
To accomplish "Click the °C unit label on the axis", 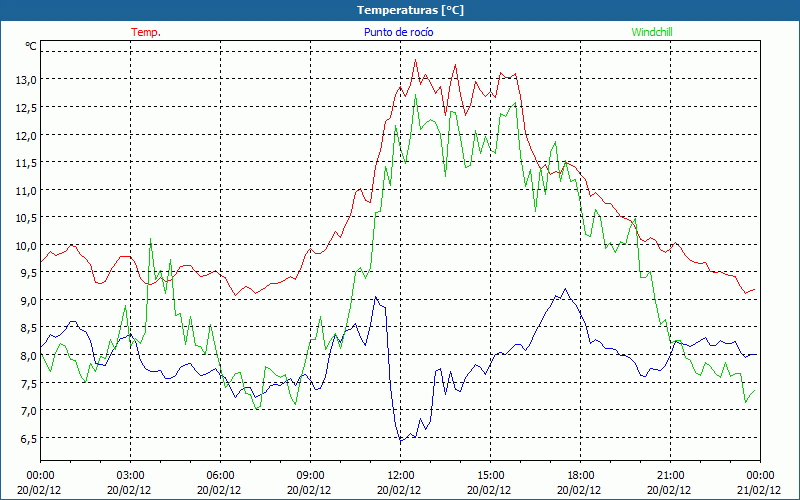I will click(31, 46).
